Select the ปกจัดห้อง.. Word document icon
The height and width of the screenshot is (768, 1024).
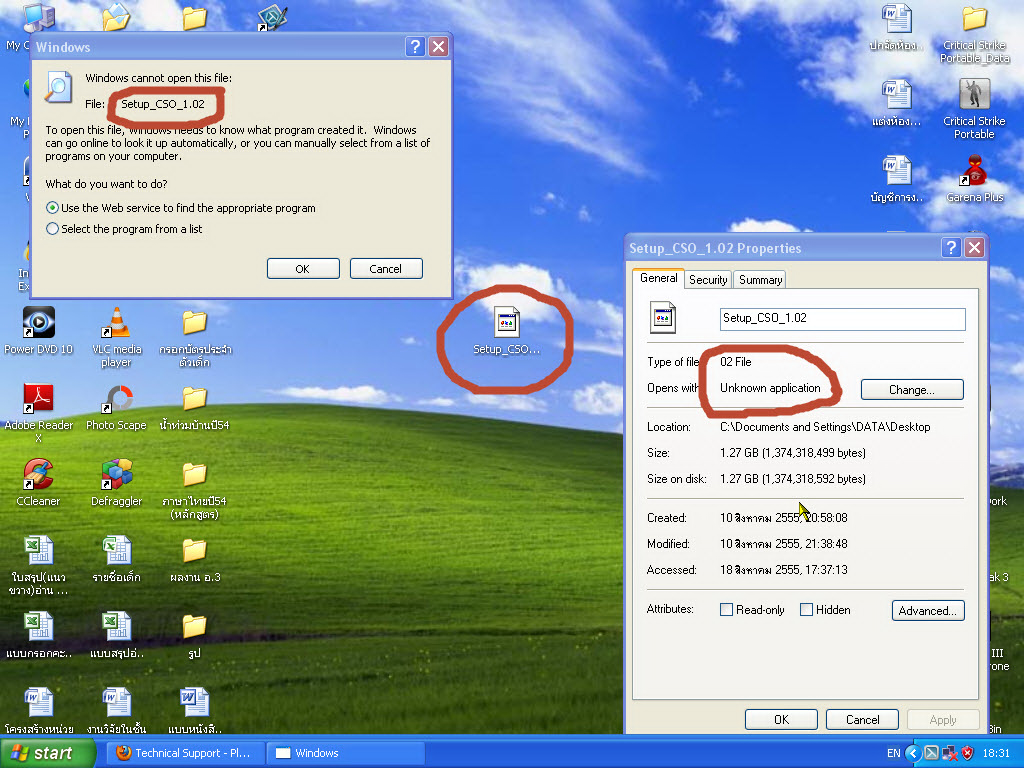(x=897, y=18)
